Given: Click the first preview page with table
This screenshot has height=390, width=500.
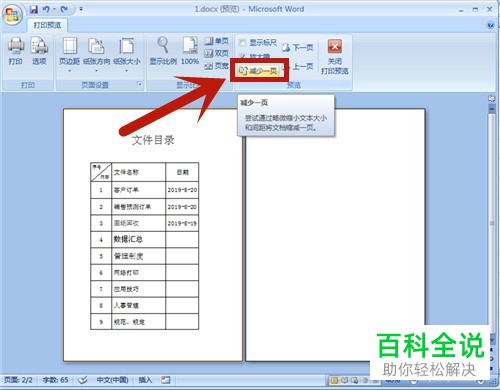Looking at the screenshot, I should (x=153, y=235).
